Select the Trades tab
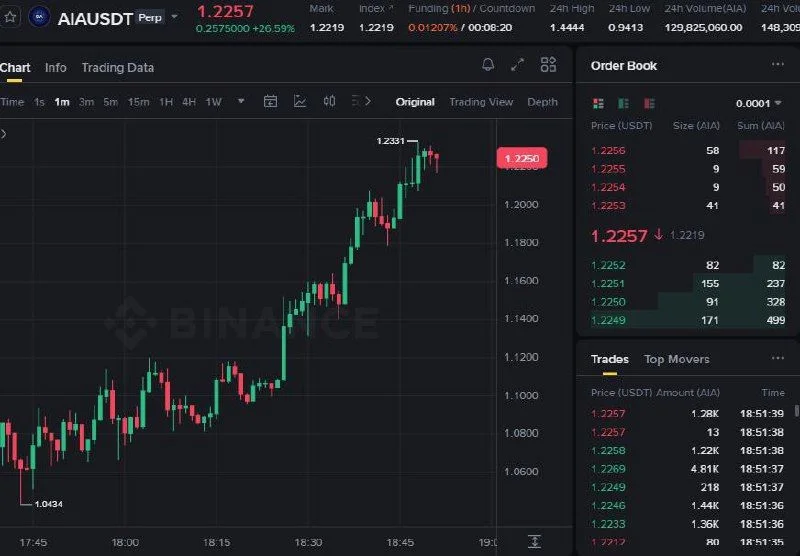The width and height of the screenshot is (800, 556). [x=610, y=359]
